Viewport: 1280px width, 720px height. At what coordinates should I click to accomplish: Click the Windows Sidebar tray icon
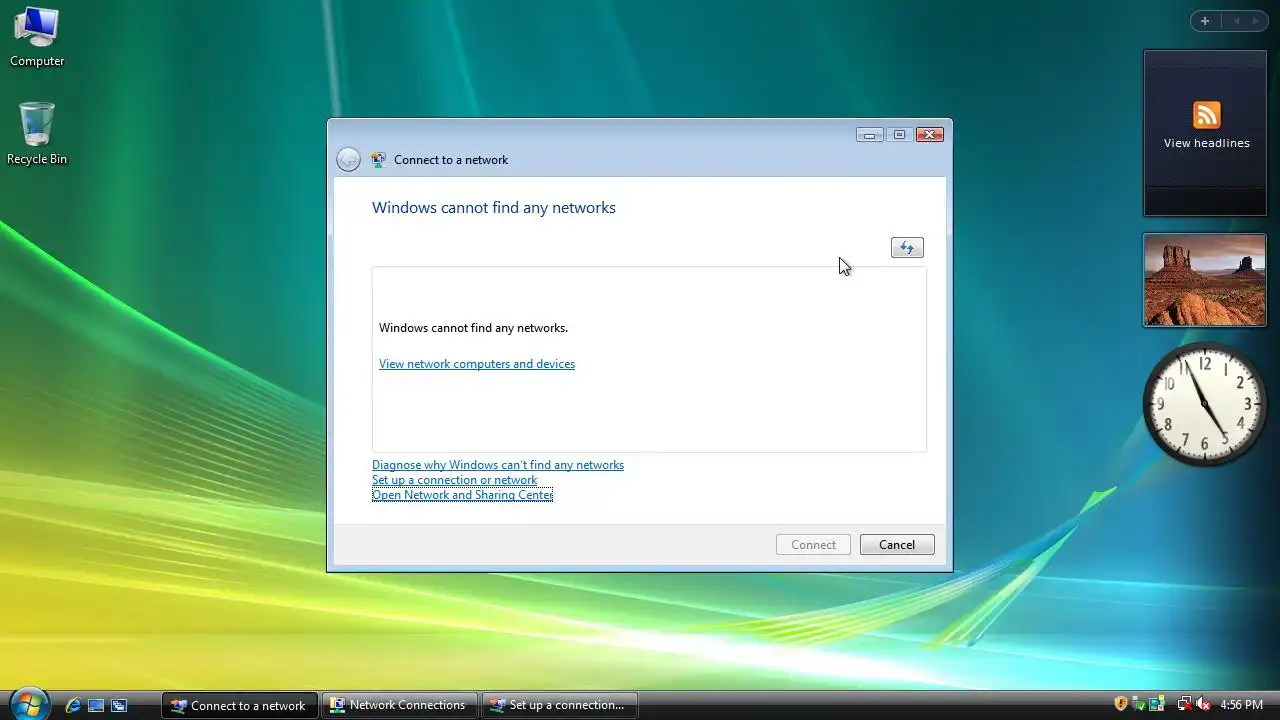pyautogui.click(x=1157, y=704)
